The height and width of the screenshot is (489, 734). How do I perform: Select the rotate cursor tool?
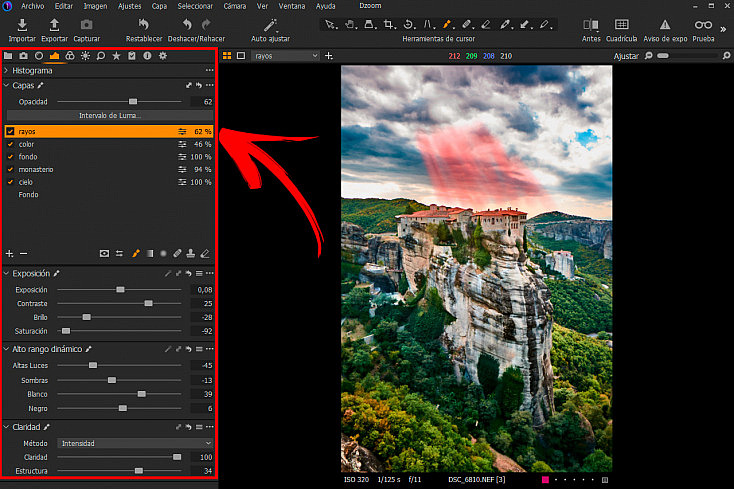409,24
